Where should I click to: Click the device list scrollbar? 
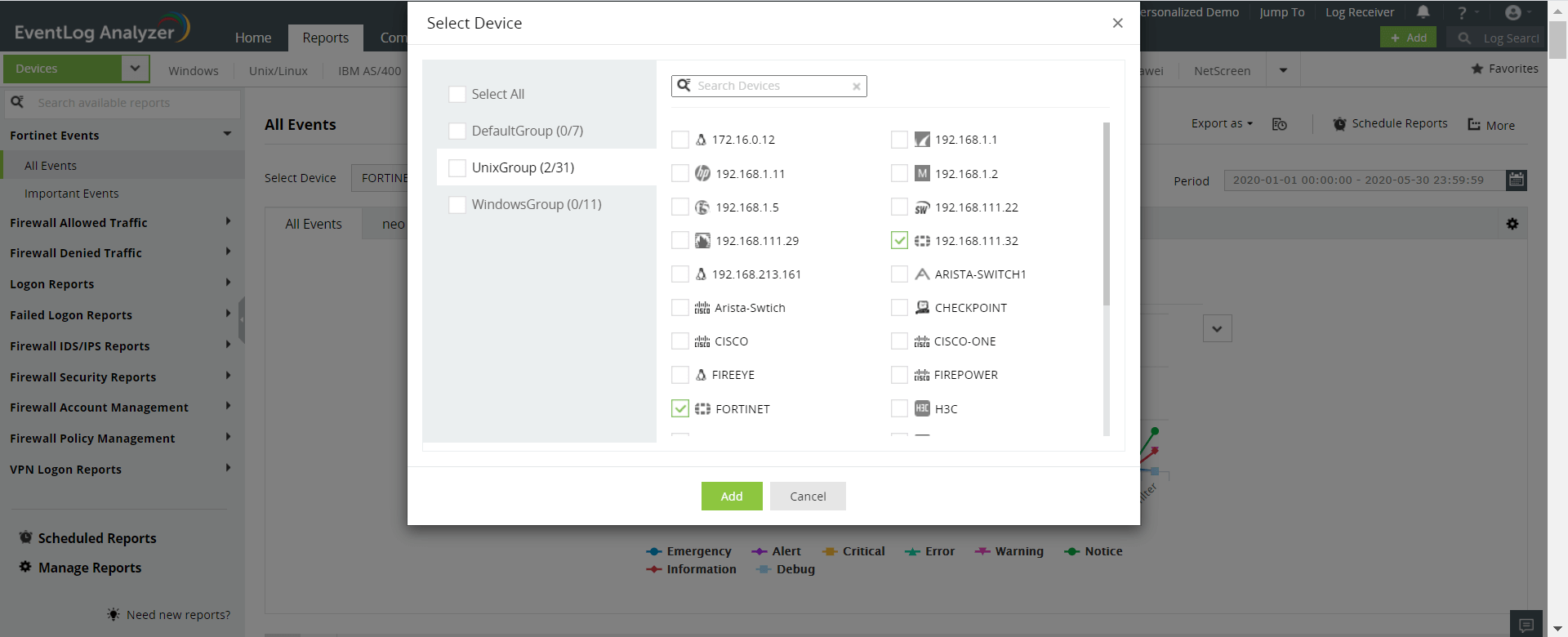pos(1107,214)
